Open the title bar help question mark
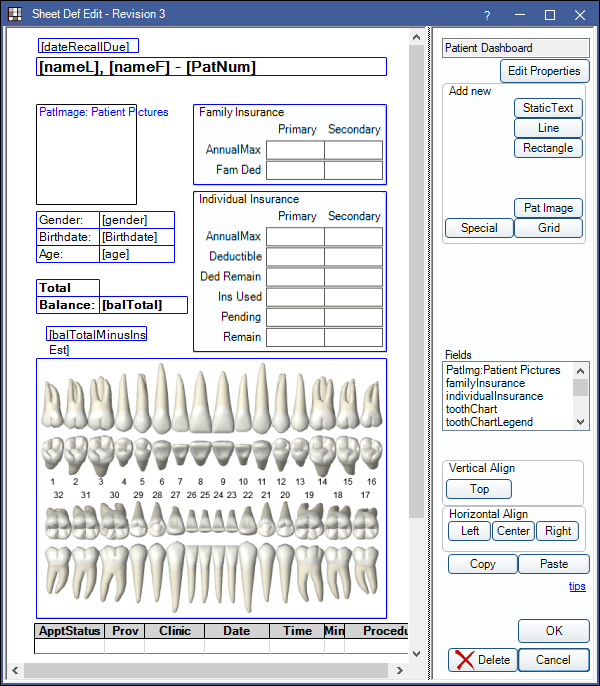600x686 pixels. click(x=487, y=15)
